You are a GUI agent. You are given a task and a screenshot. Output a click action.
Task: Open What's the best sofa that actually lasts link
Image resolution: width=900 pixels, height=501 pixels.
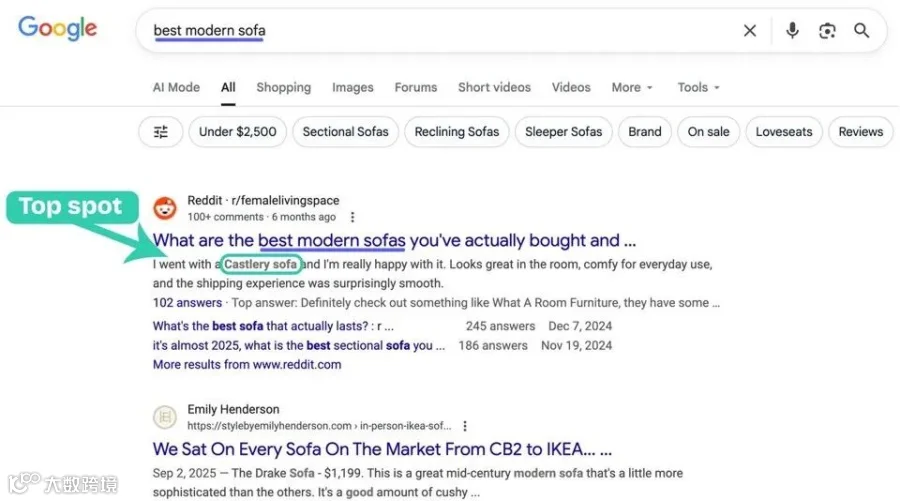coord(273,326)
